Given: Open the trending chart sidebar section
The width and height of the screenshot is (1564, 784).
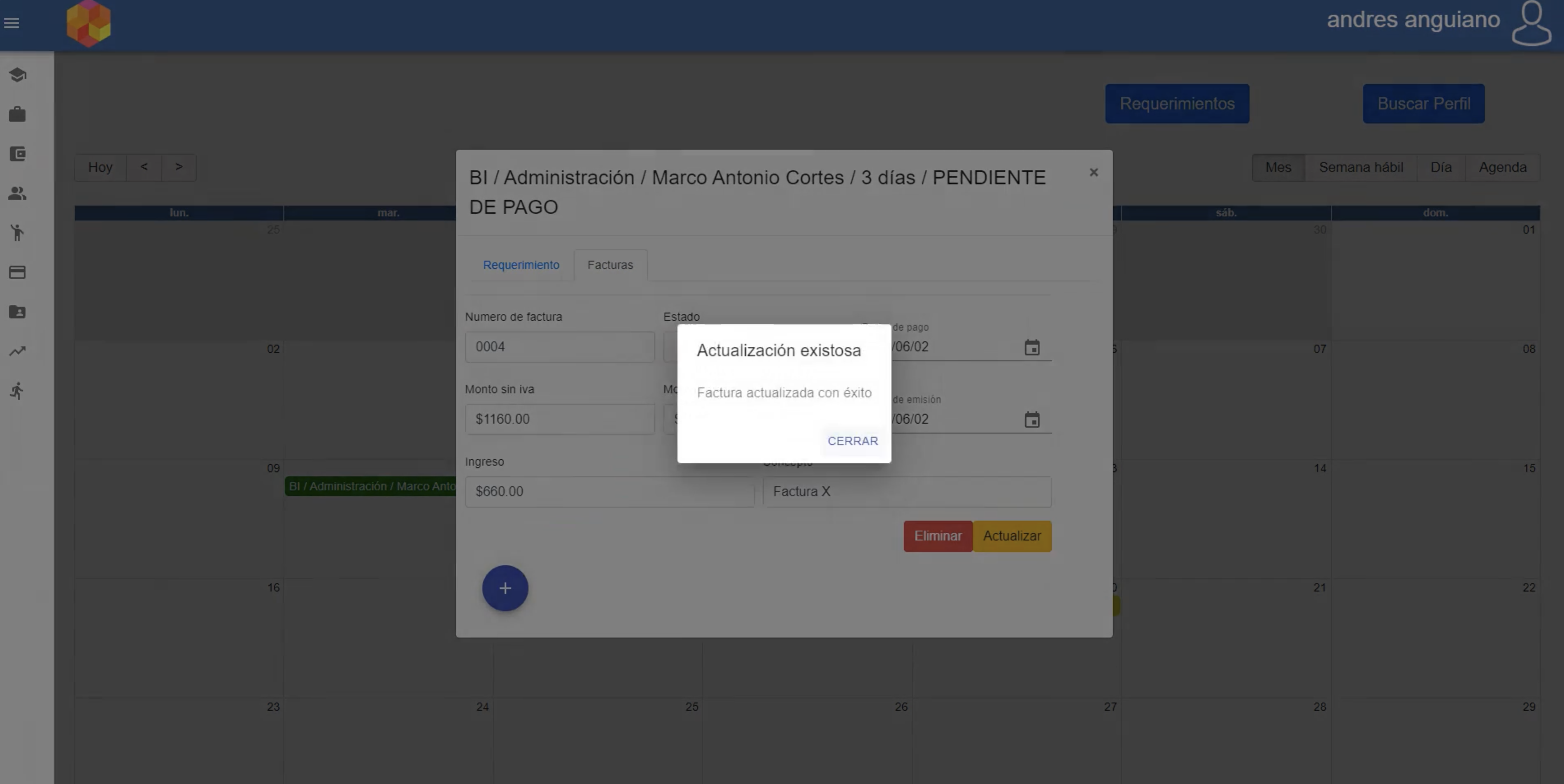Looking at the screenshot, I should coord(17,351).
